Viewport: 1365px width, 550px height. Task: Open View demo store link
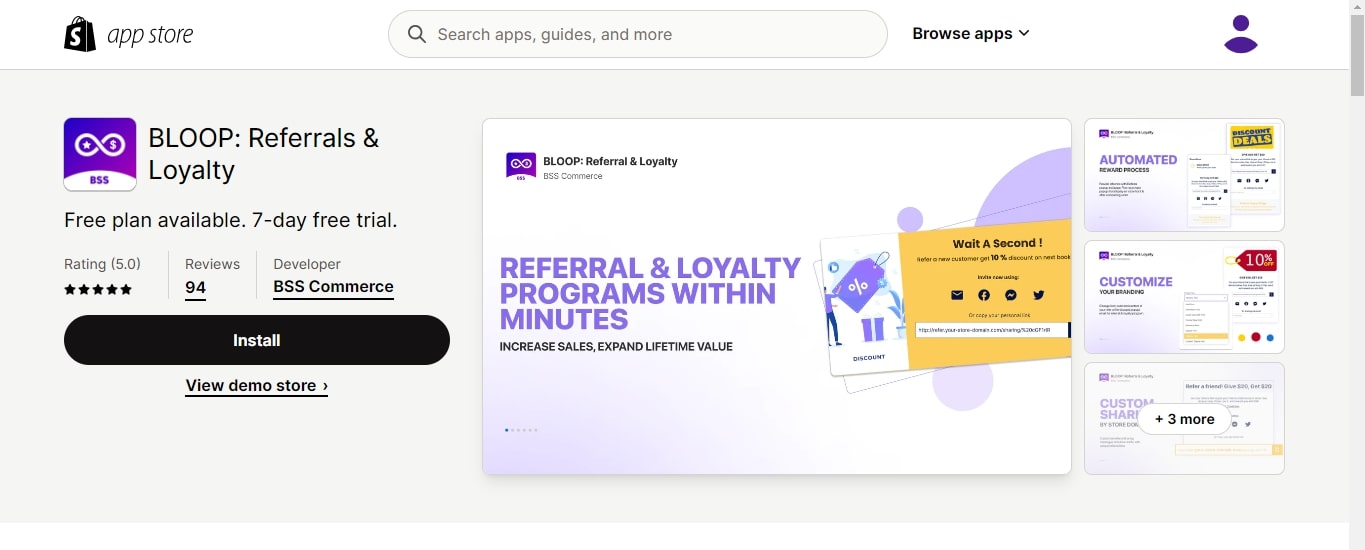pos(257,386)
